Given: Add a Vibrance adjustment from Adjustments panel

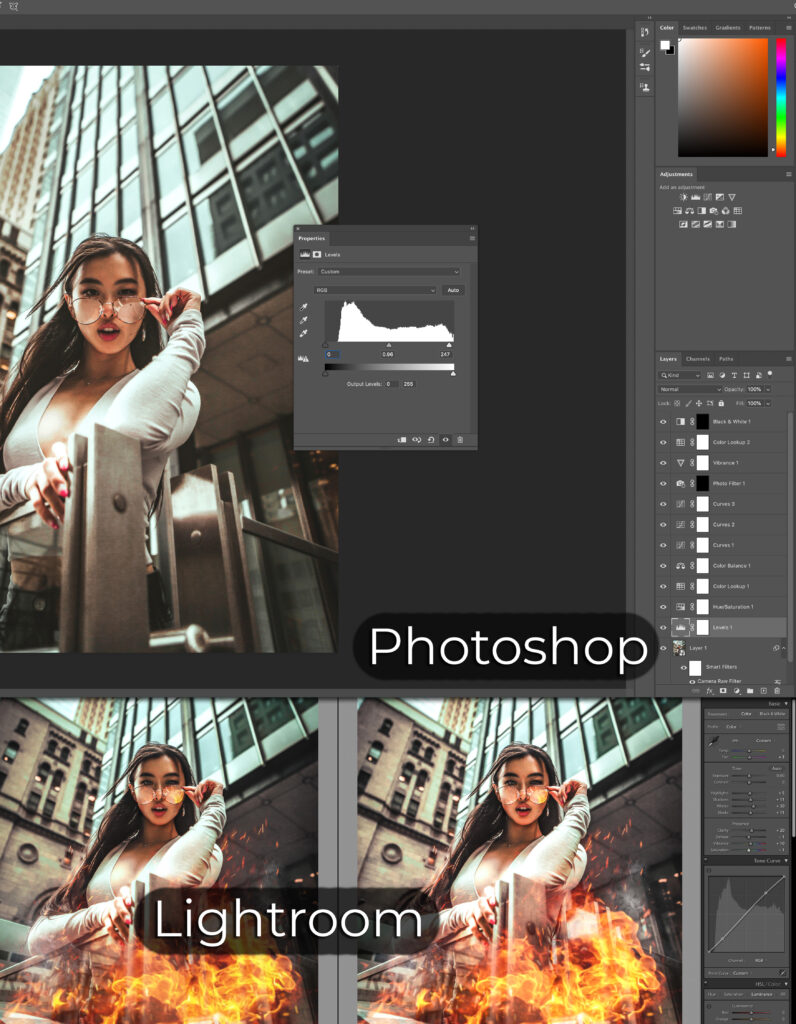Looking at the screenshot, I should pyautogui.click(x=732, y=197).
